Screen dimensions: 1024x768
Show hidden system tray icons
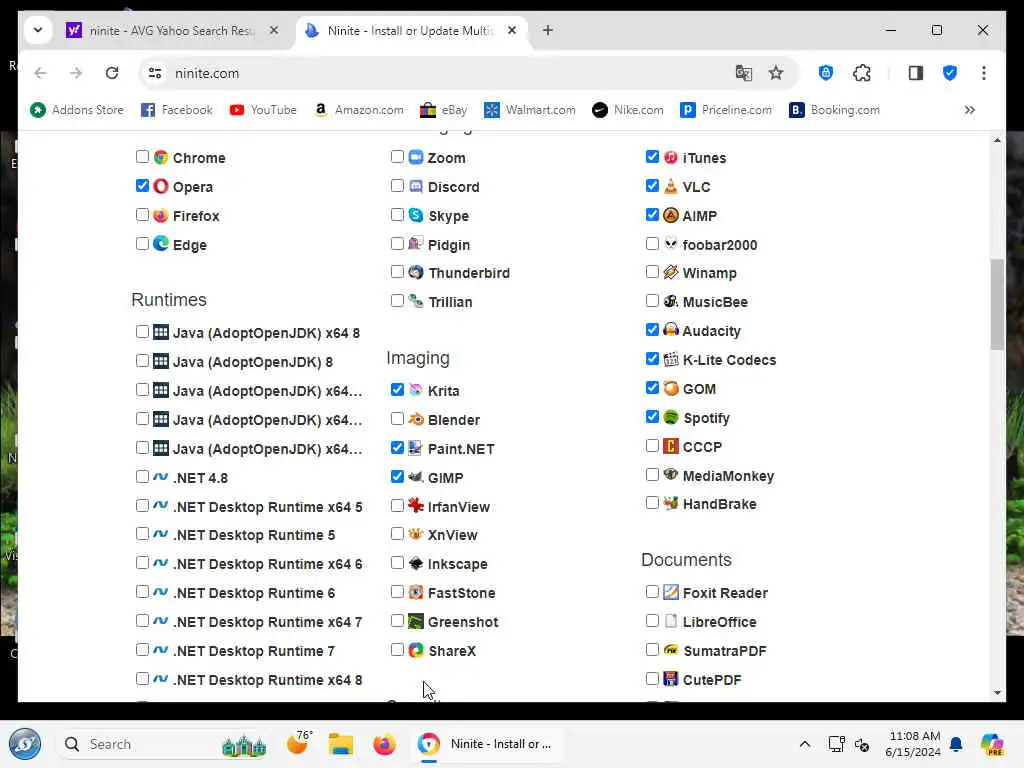(x=805, y=744)
